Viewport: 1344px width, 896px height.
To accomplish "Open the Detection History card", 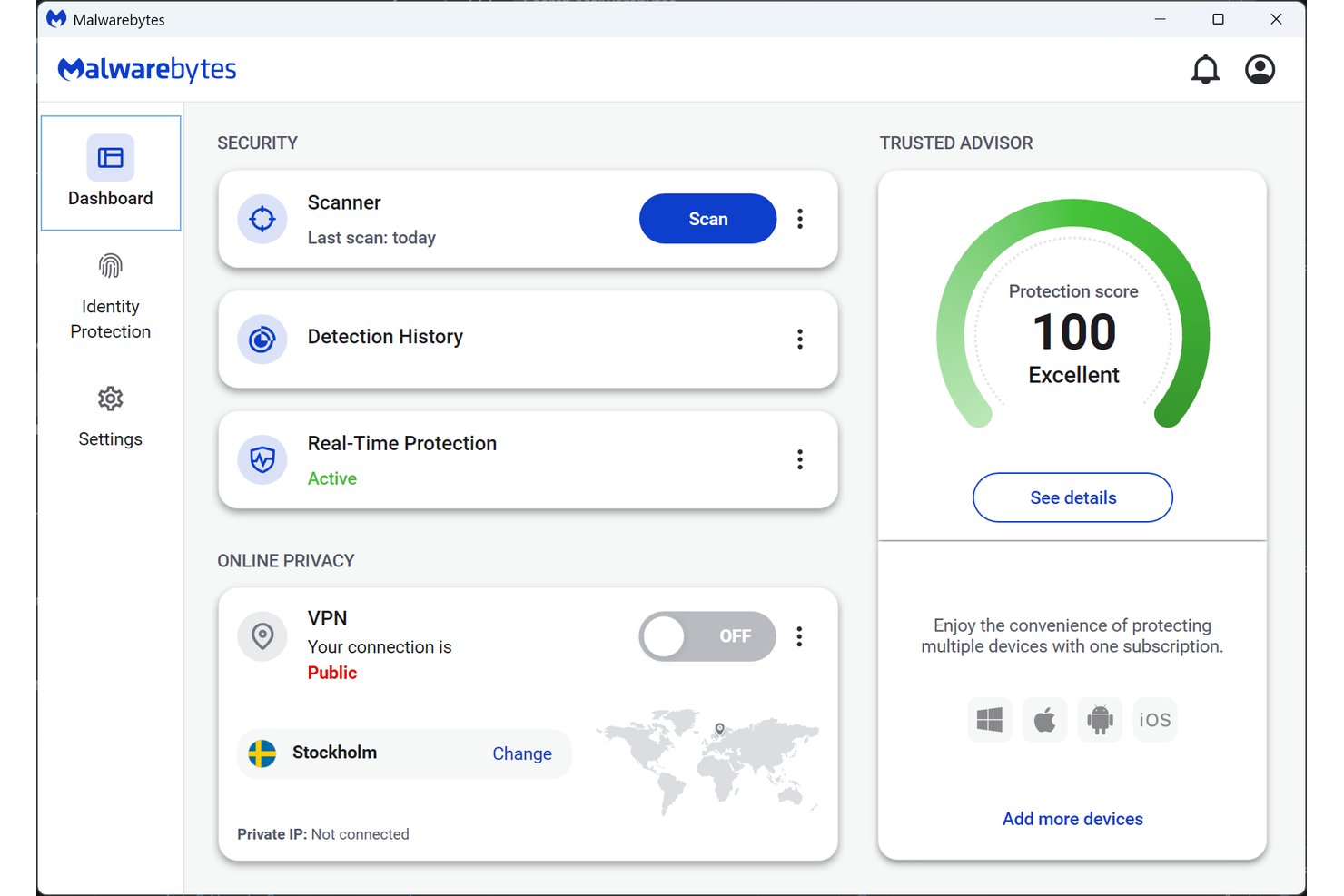I will pos(528,340).
